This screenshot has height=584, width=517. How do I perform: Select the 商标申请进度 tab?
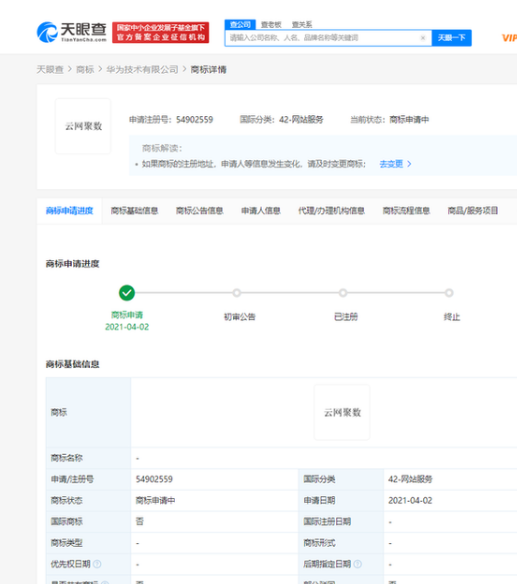pos(69,211)
